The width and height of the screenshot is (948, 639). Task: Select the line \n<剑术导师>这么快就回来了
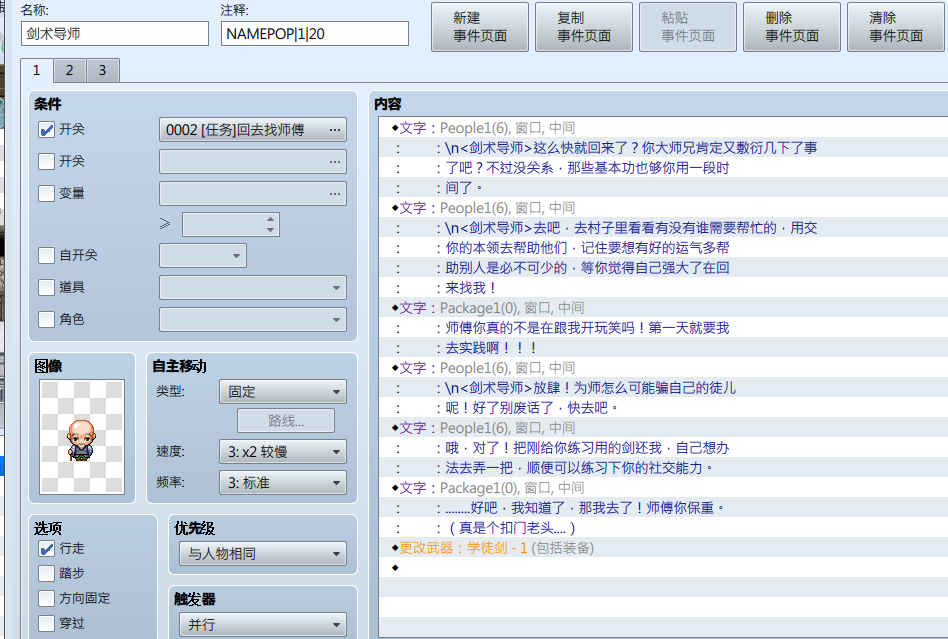pyautogui.click(x=663, y=148)
